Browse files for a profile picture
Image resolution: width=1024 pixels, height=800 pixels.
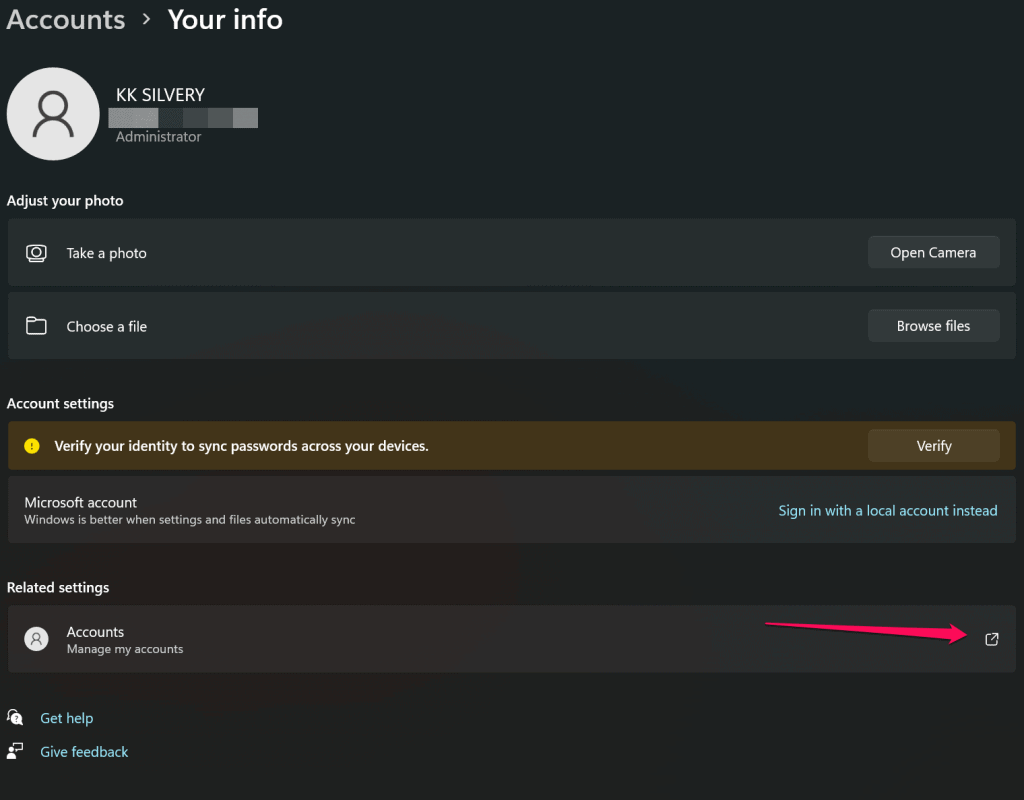point(933,326)
